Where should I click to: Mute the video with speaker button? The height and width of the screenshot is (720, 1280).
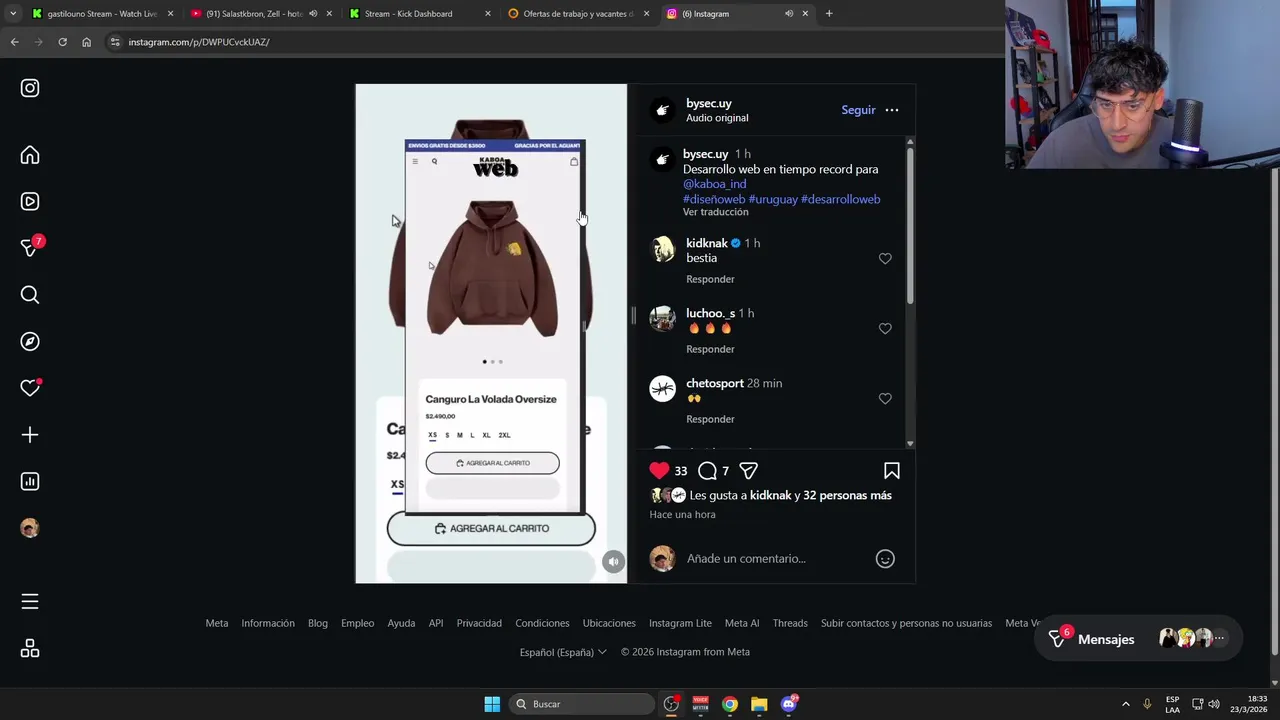[614, 562]
